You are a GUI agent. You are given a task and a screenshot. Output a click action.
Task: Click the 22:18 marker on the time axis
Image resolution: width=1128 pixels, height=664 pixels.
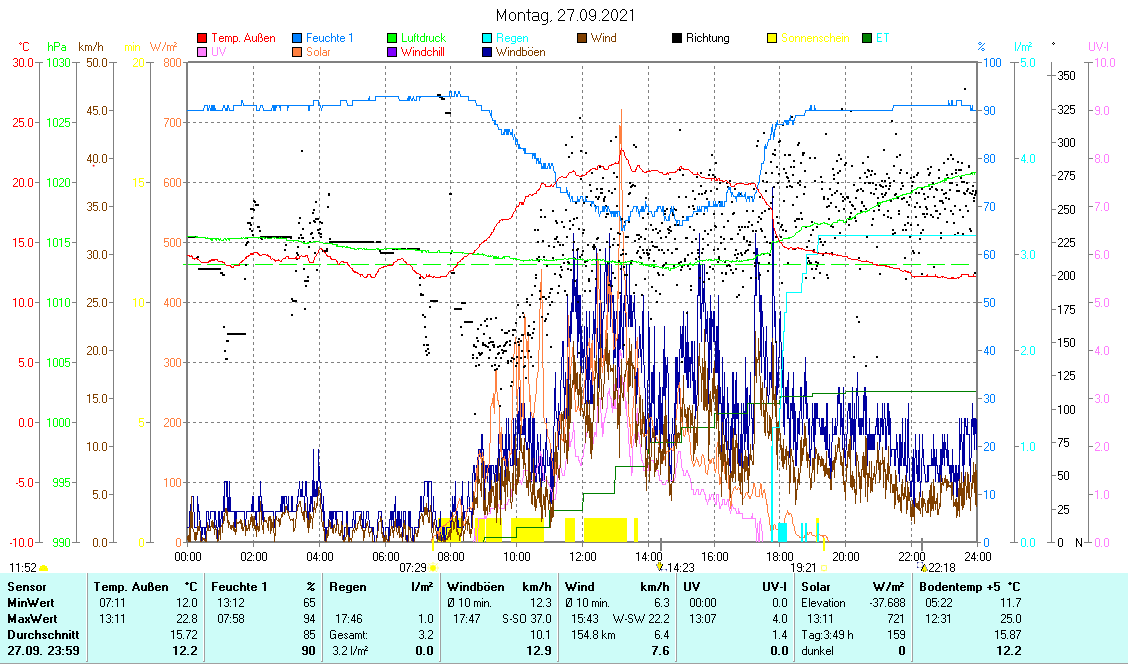(942, 567)
